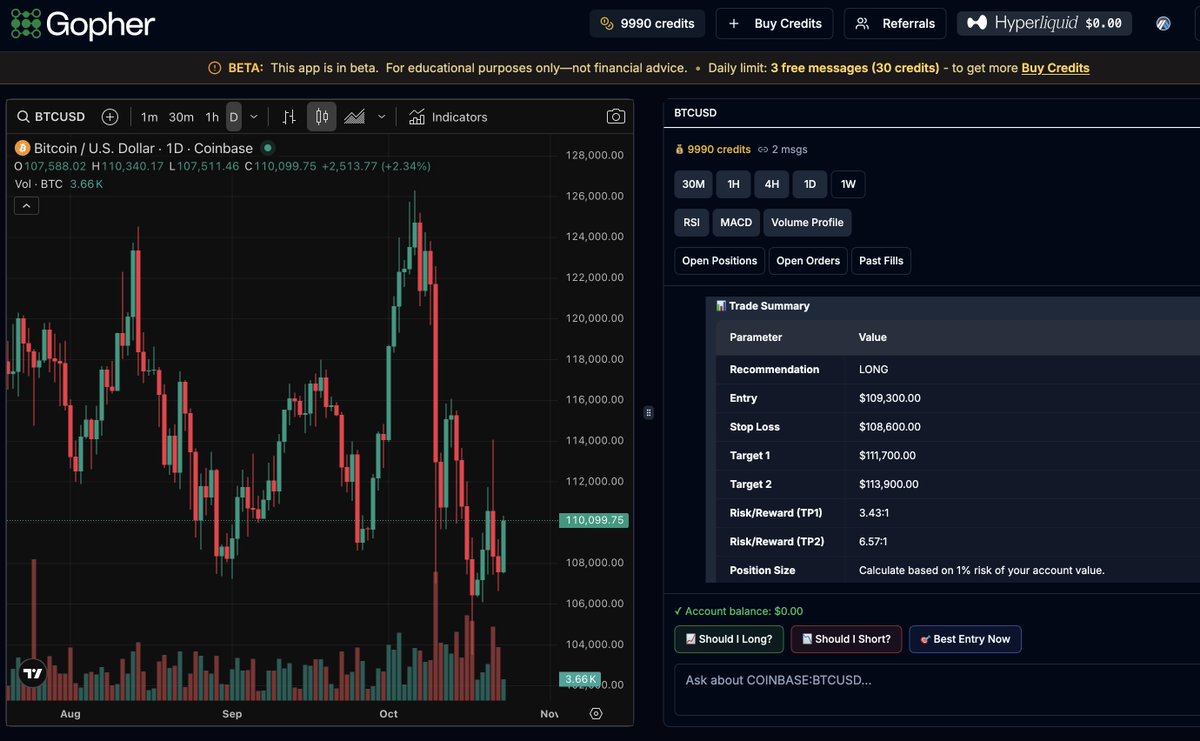The width and height of the screenshot is (1200, 741).
Task: Open the Open Orders tab
Action: (x=808, y=261)
